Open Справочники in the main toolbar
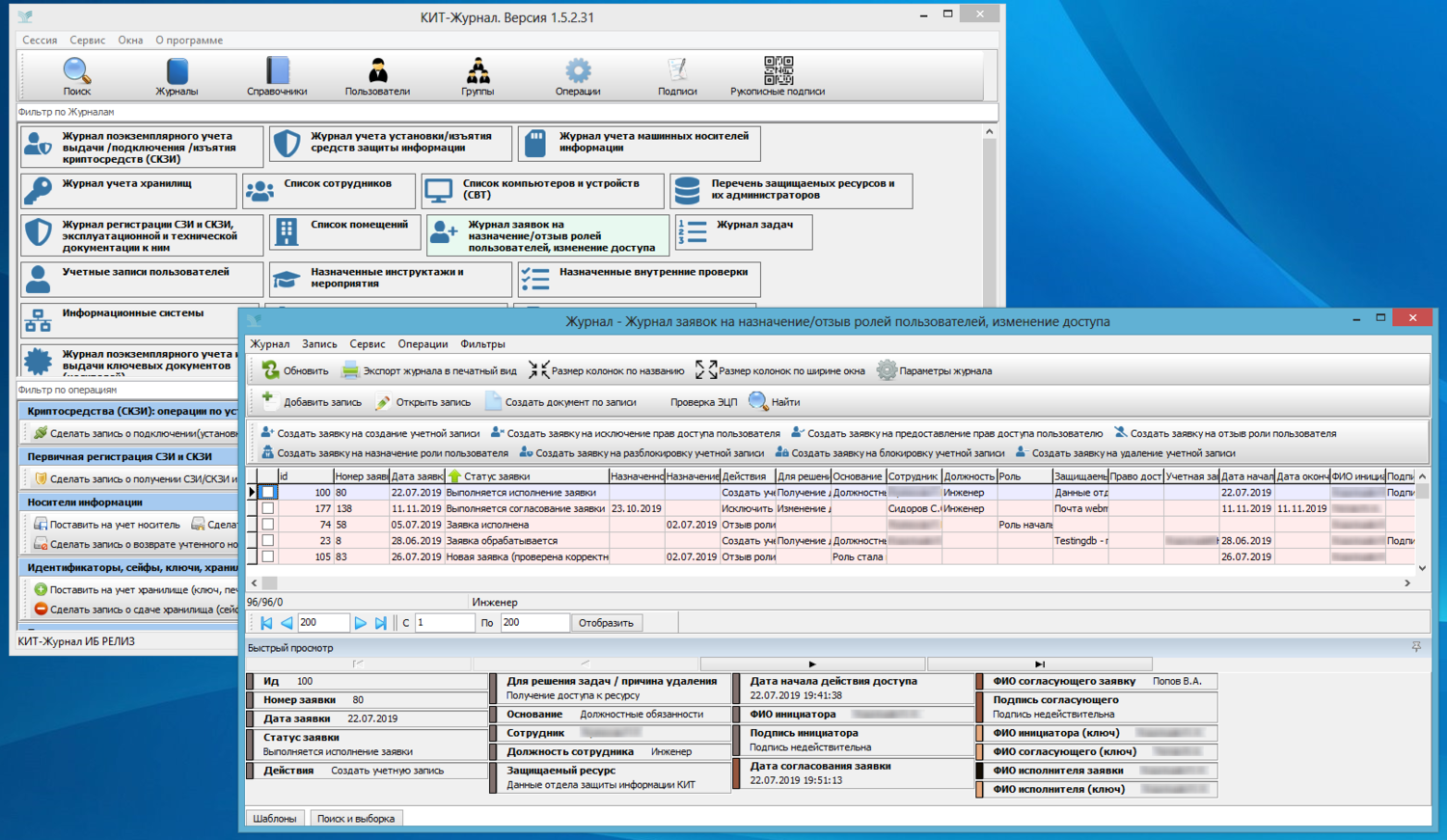 click(x=277, y=76)
